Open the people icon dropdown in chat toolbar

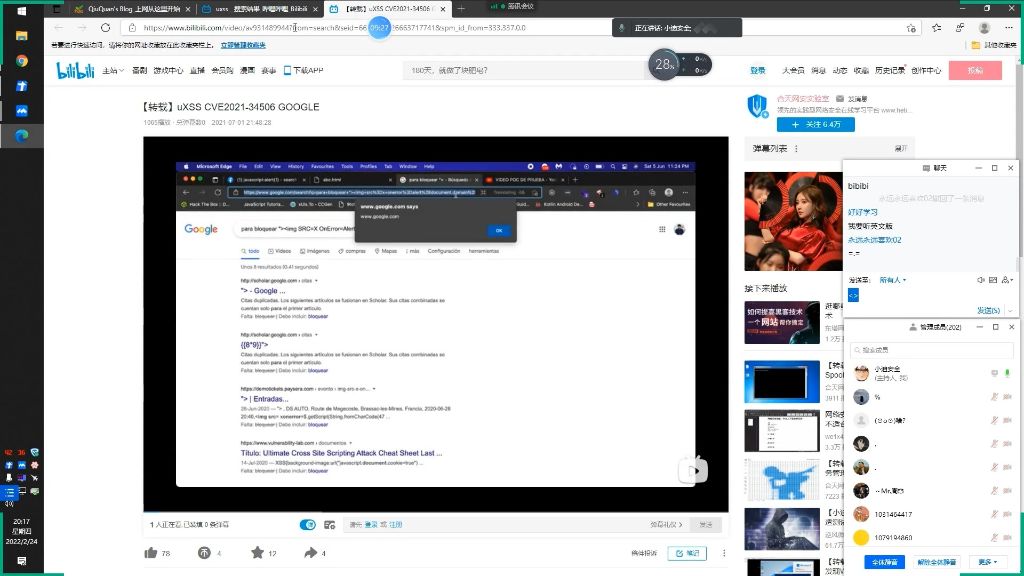1007,280
